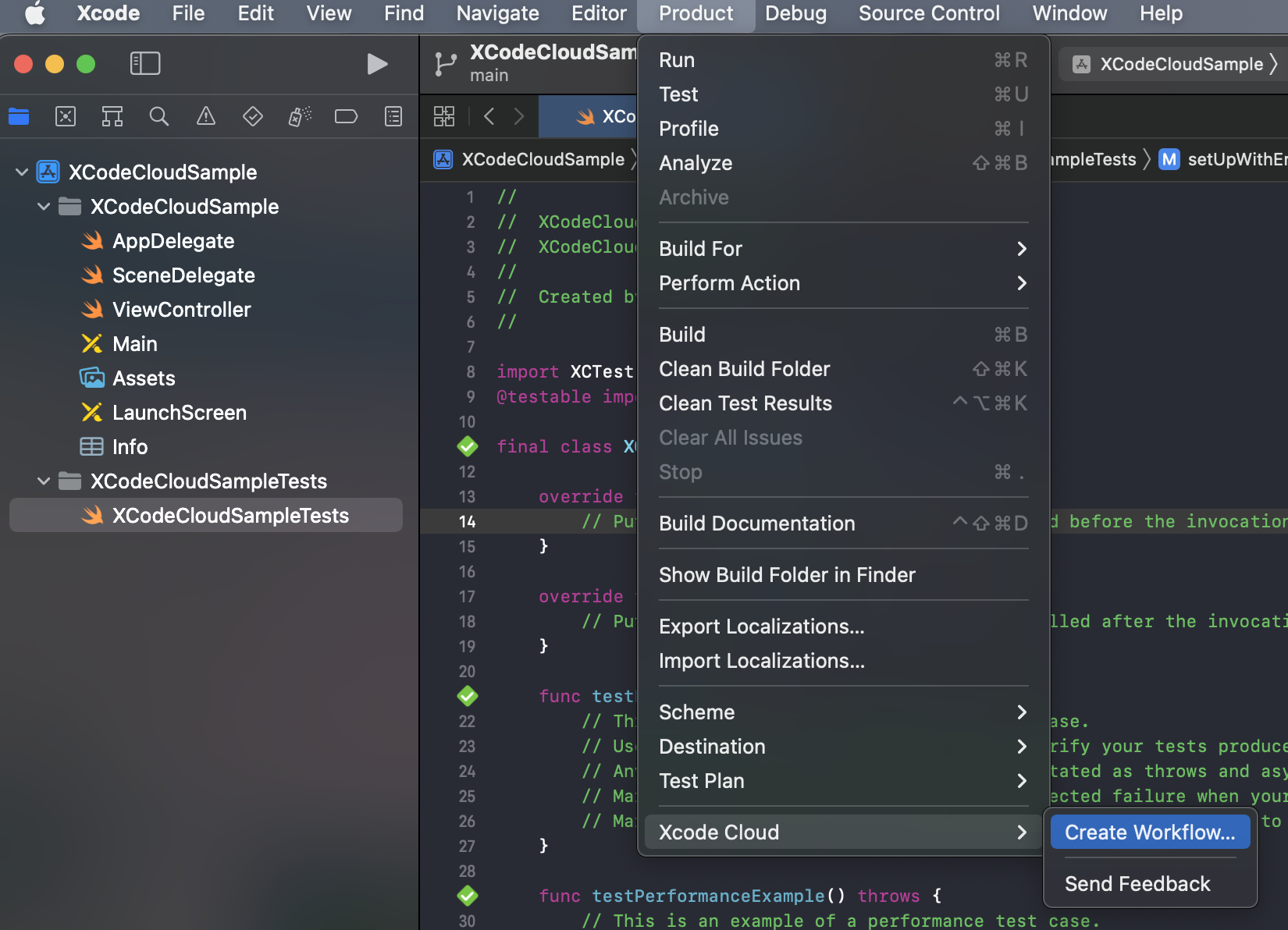The height and width of the screenshot is (930, 1288).
Task: Open the Symbol navigator icon
Action: pos(112,117)
